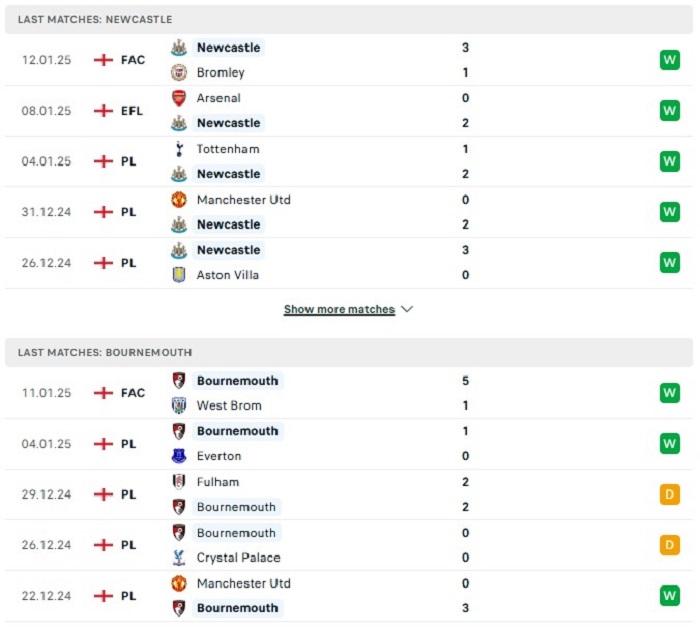Click the Arsenal club crest icon
Image resolution: width=700 pixels, height=631 pixels.
coord(179,98)
